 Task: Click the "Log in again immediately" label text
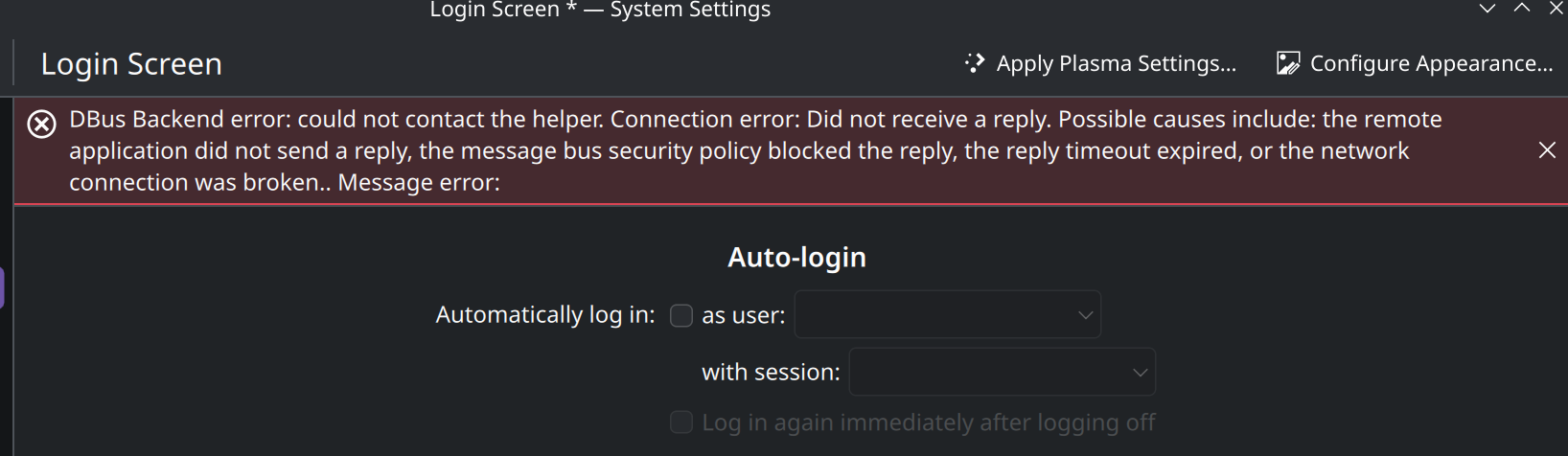[x=928, y=422]
